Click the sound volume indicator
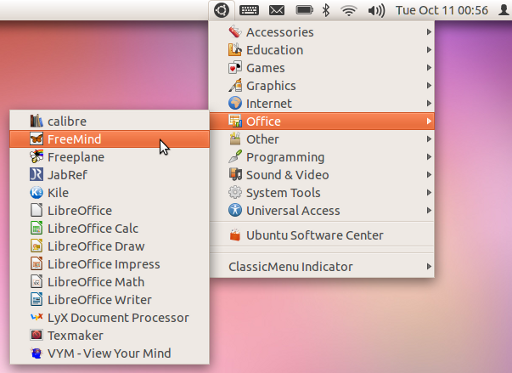Image resolution: width=512 pixels, height=373 pixels. [377, 11]
